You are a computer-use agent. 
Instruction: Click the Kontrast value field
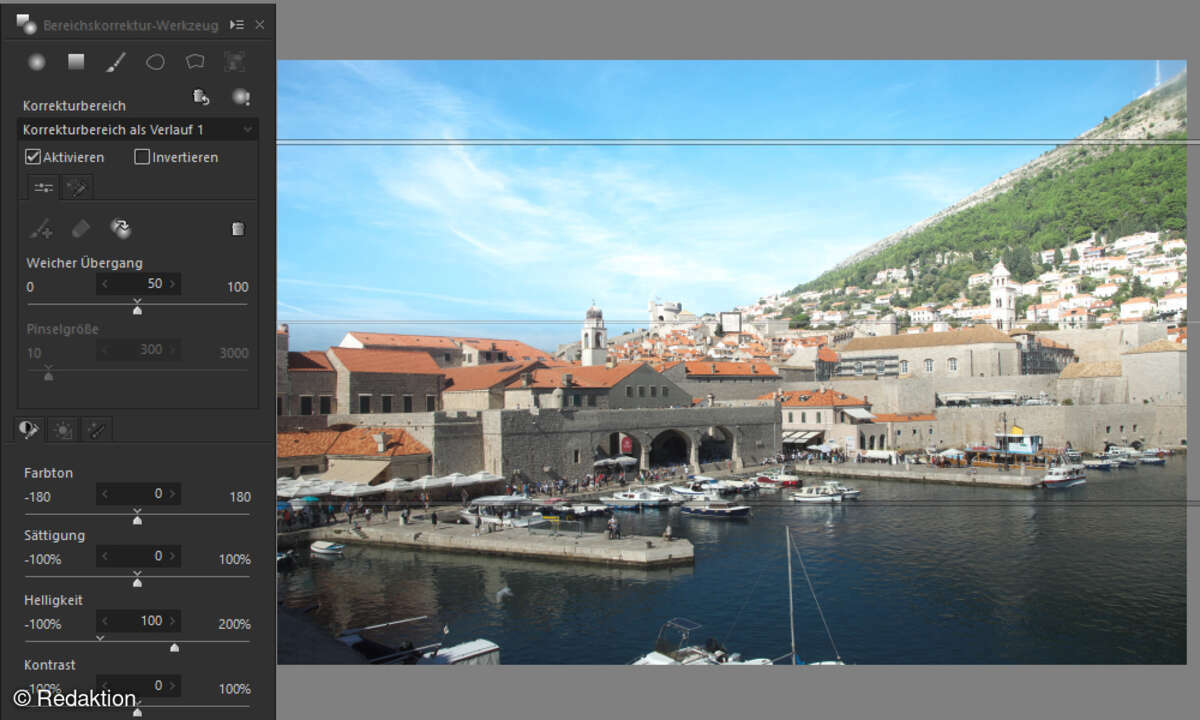tap(139, 686)
